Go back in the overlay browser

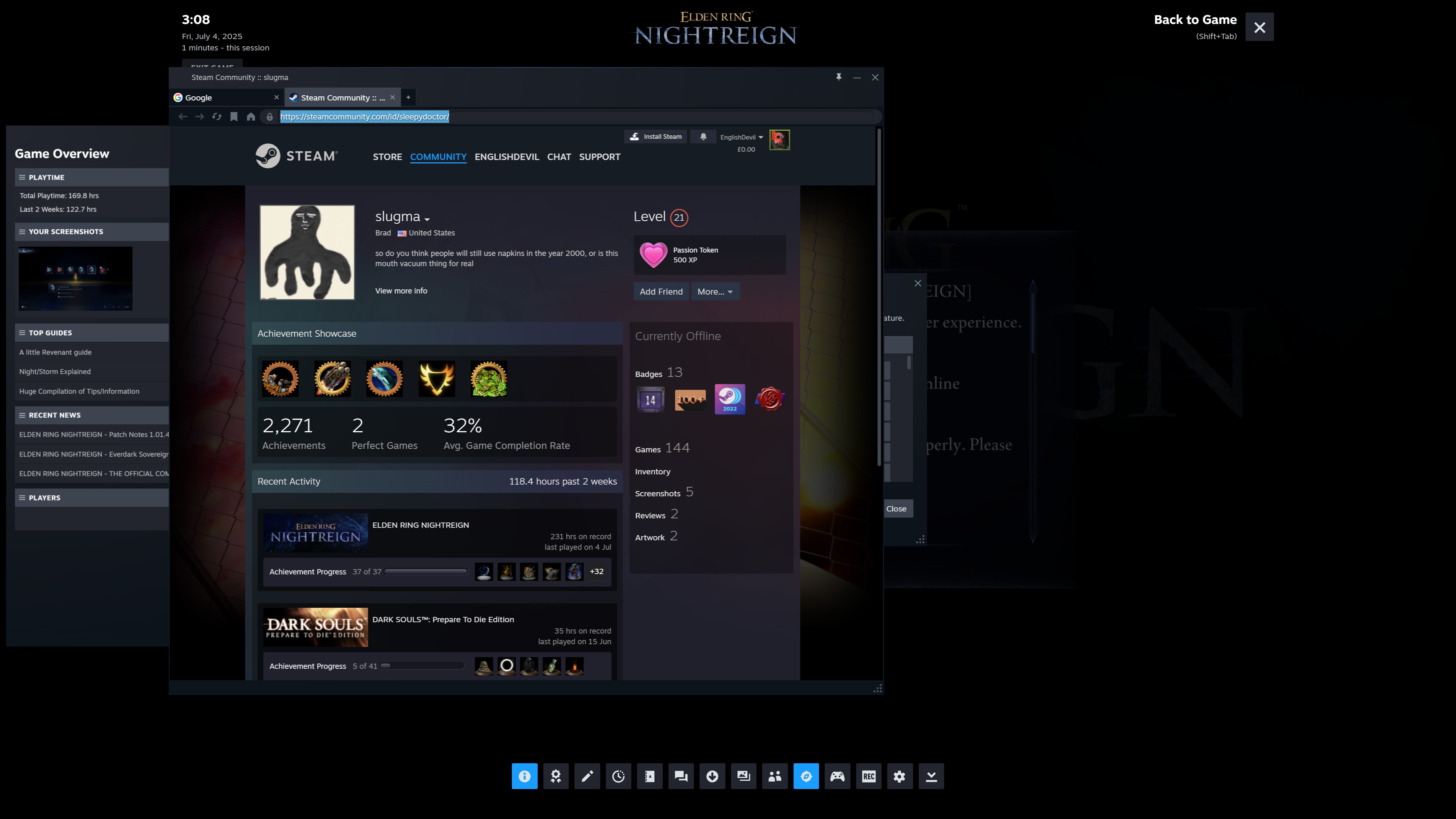(182, 116)
